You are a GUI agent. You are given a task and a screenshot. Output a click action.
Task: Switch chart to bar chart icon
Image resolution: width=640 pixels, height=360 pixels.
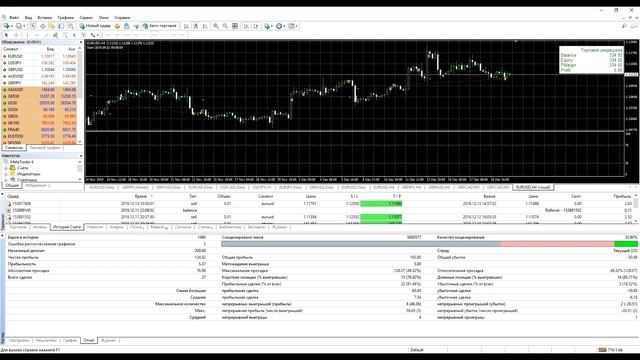coord(186,26)
